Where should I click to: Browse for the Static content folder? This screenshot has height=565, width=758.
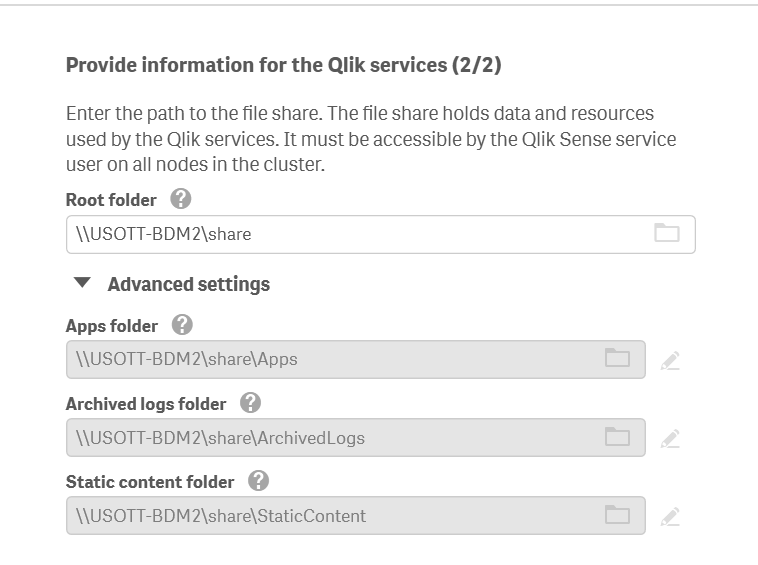tap(617, 516)
